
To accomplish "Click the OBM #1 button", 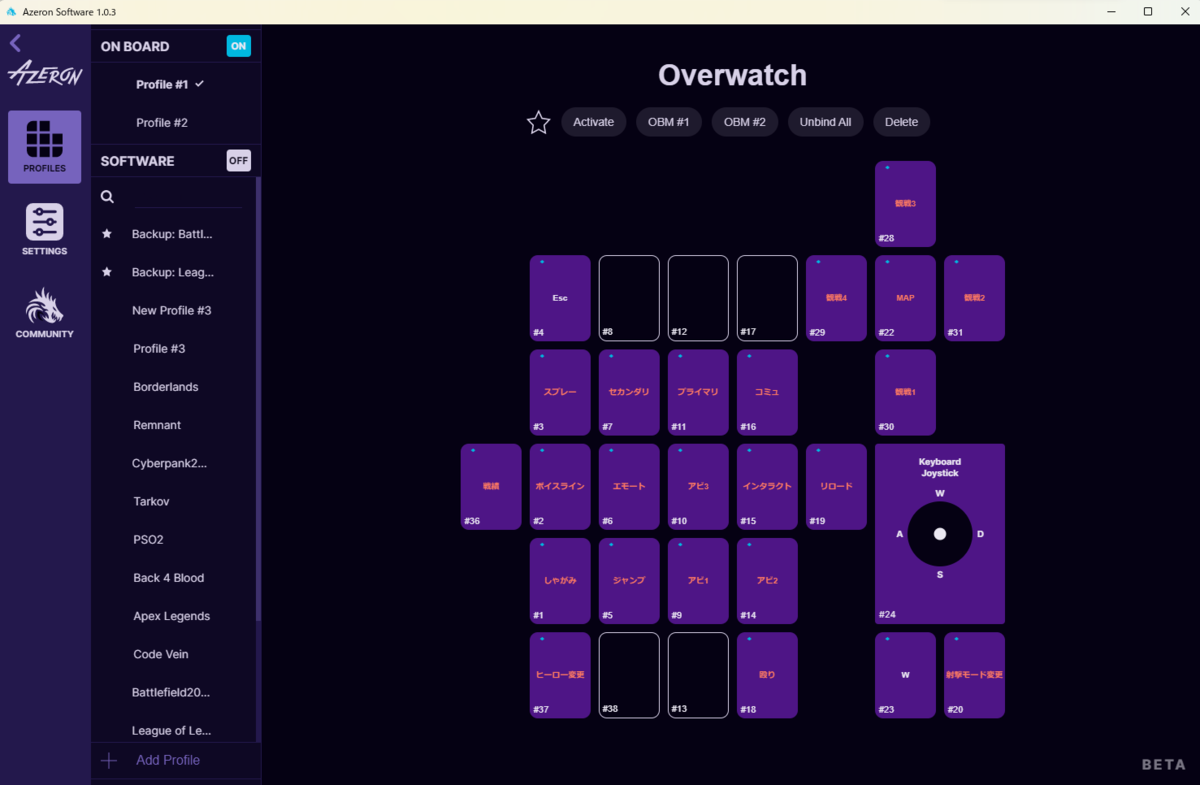I will 669,122.
